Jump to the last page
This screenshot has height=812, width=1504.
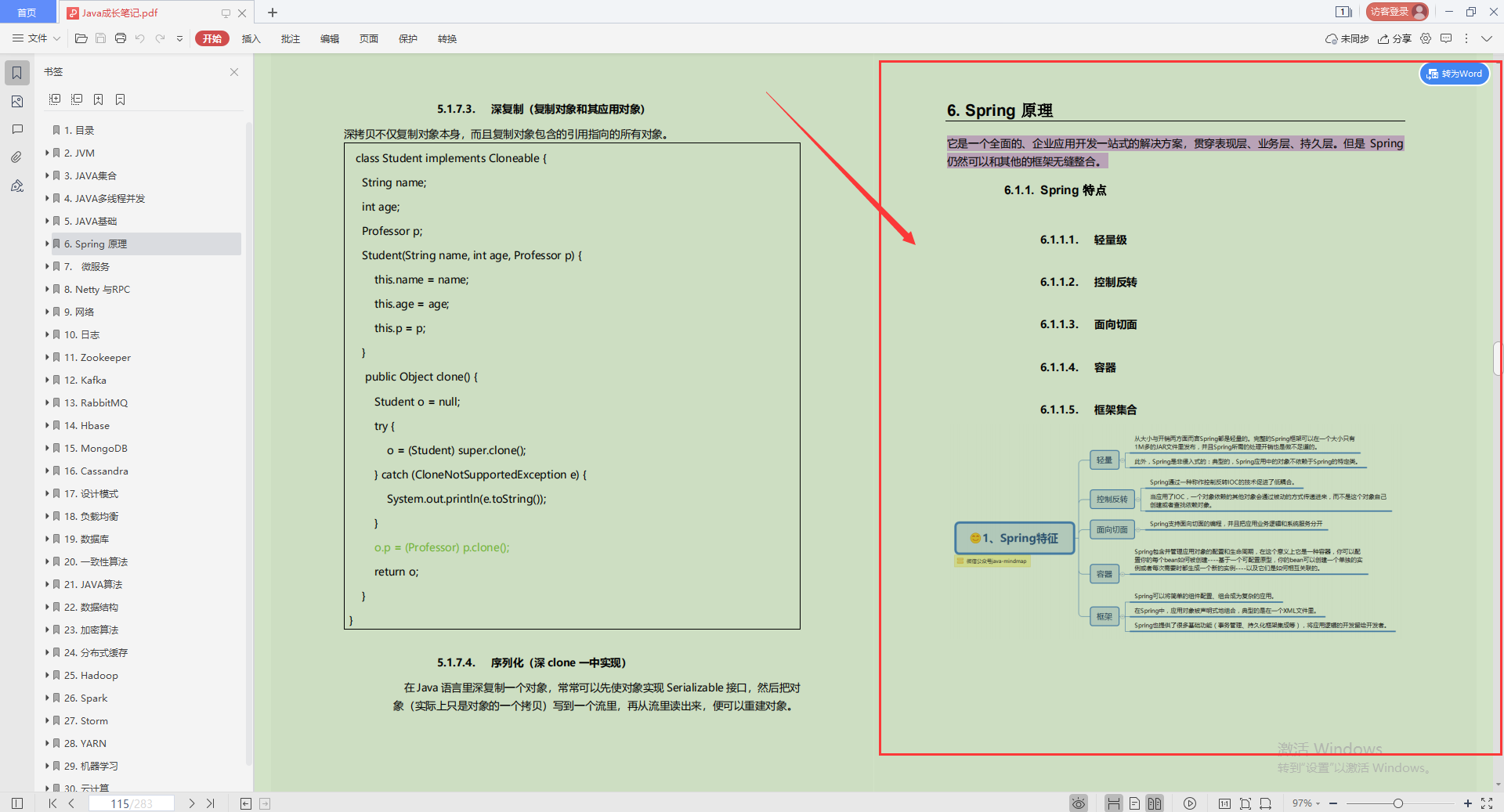pos(211,803)
